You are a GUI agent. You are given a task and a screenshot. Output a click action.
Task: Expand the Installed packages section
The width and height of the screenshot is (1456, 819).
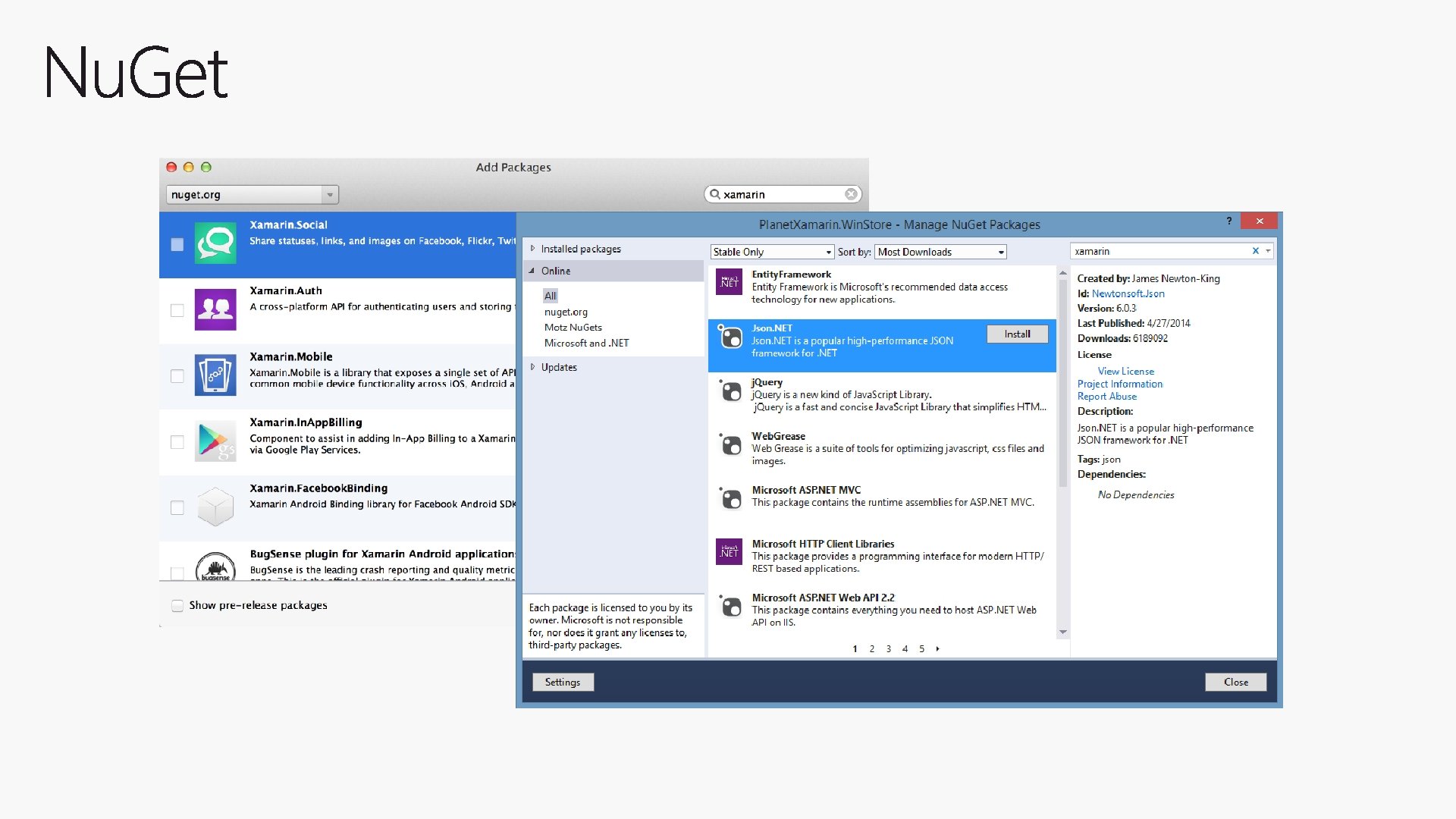[533, 249]
